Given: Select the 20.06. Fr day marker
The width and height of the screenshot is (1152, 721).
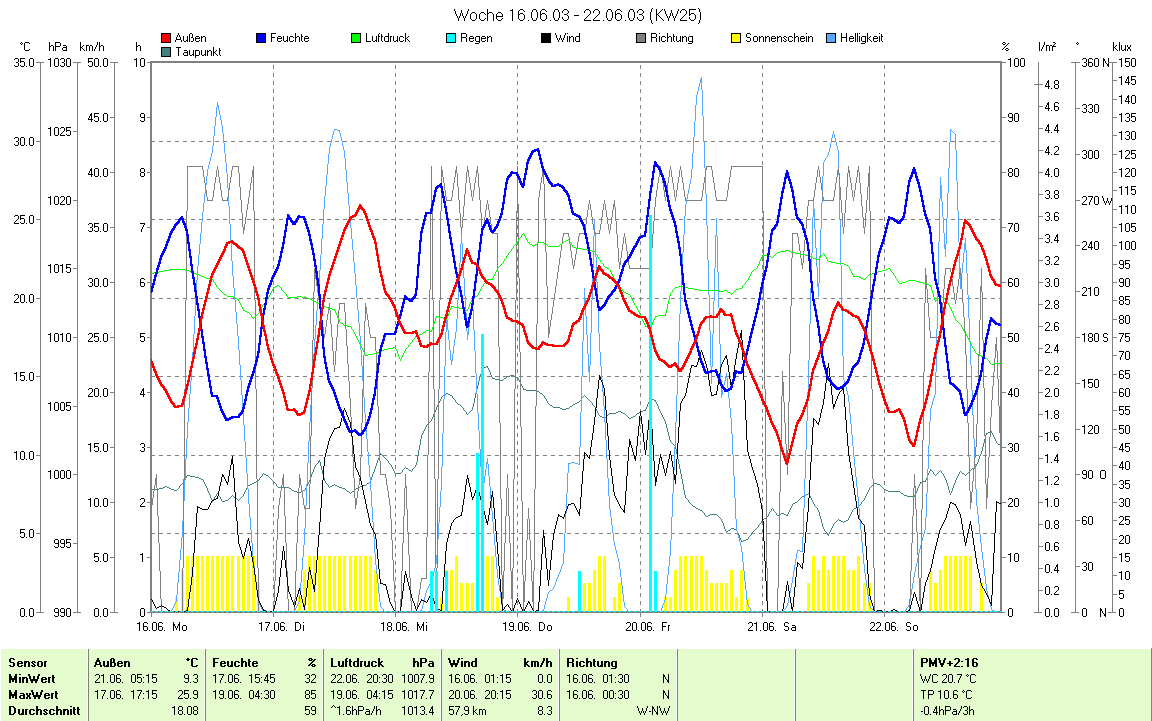Looking at the screenshot, I should (647, 627).
